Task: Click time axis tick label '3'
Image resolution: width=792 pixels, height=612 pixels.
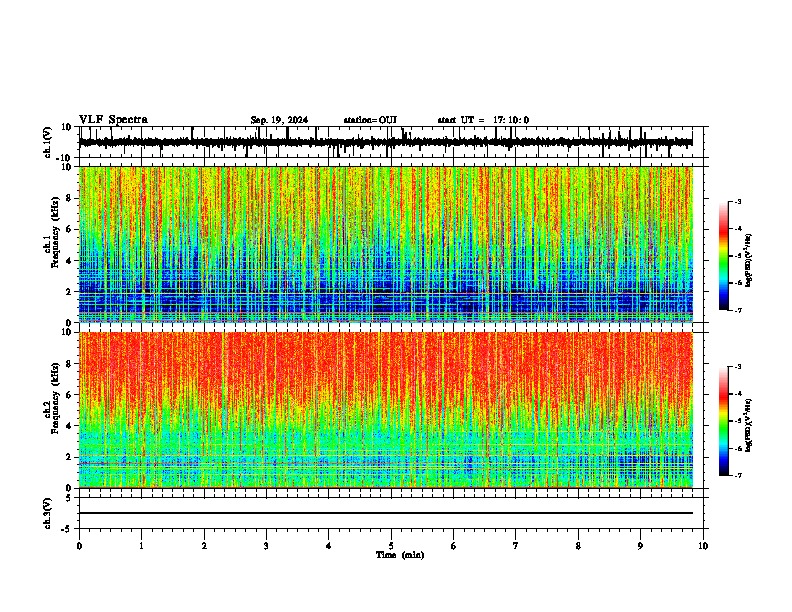Action: pos(266,546)
